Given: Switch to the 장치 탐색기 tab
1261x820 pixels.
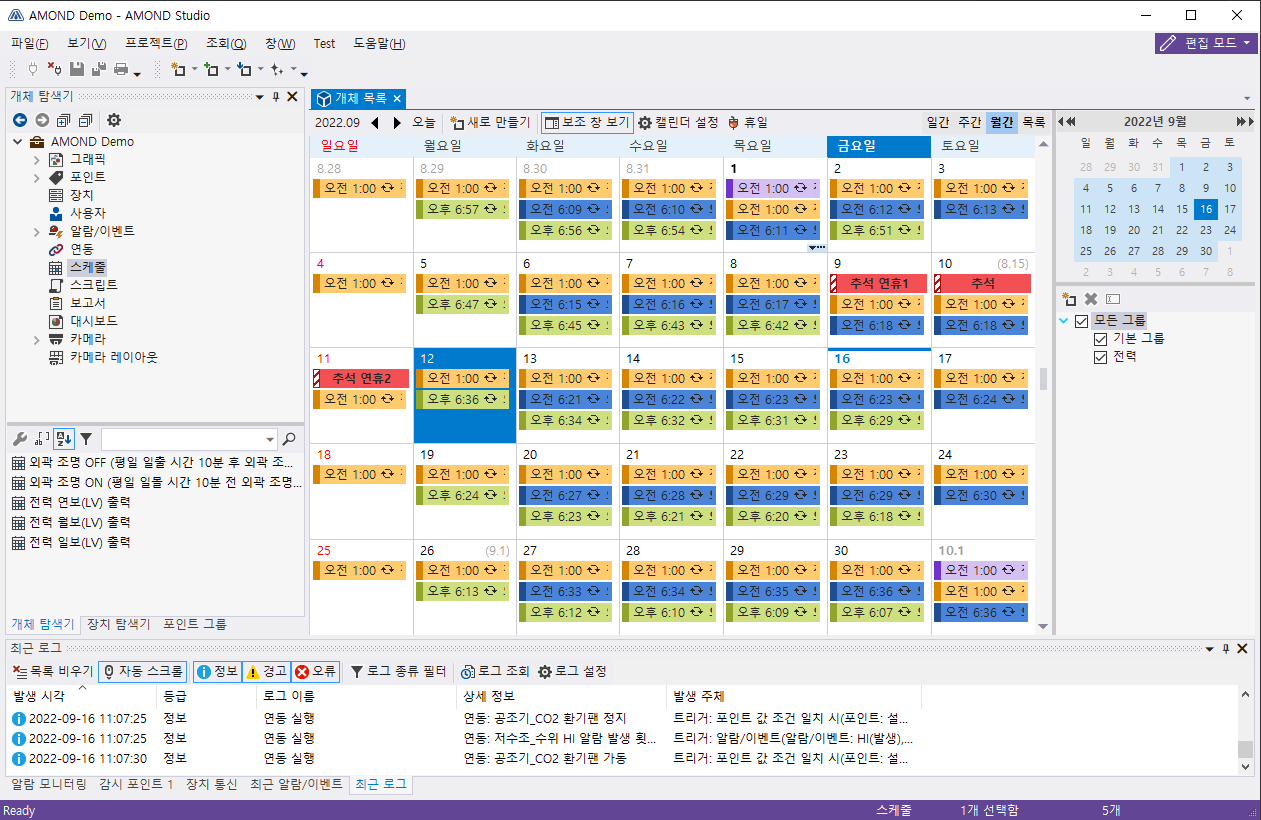Looking at the screenshot, I should pos(118,624).
